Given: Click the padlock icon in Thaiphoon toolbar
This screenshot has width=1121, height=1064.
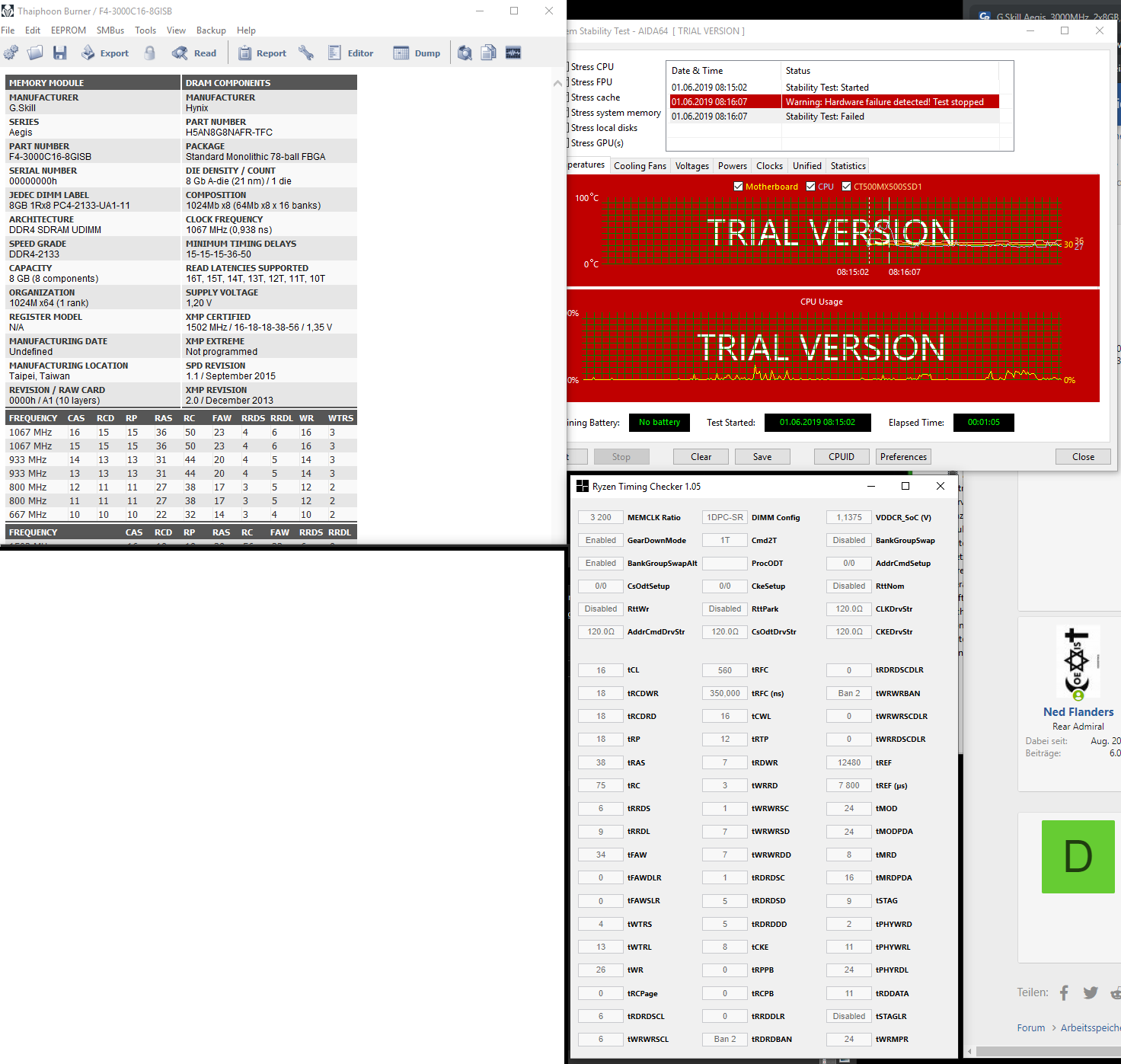Looking at the screenshot, I should point(150,53).
